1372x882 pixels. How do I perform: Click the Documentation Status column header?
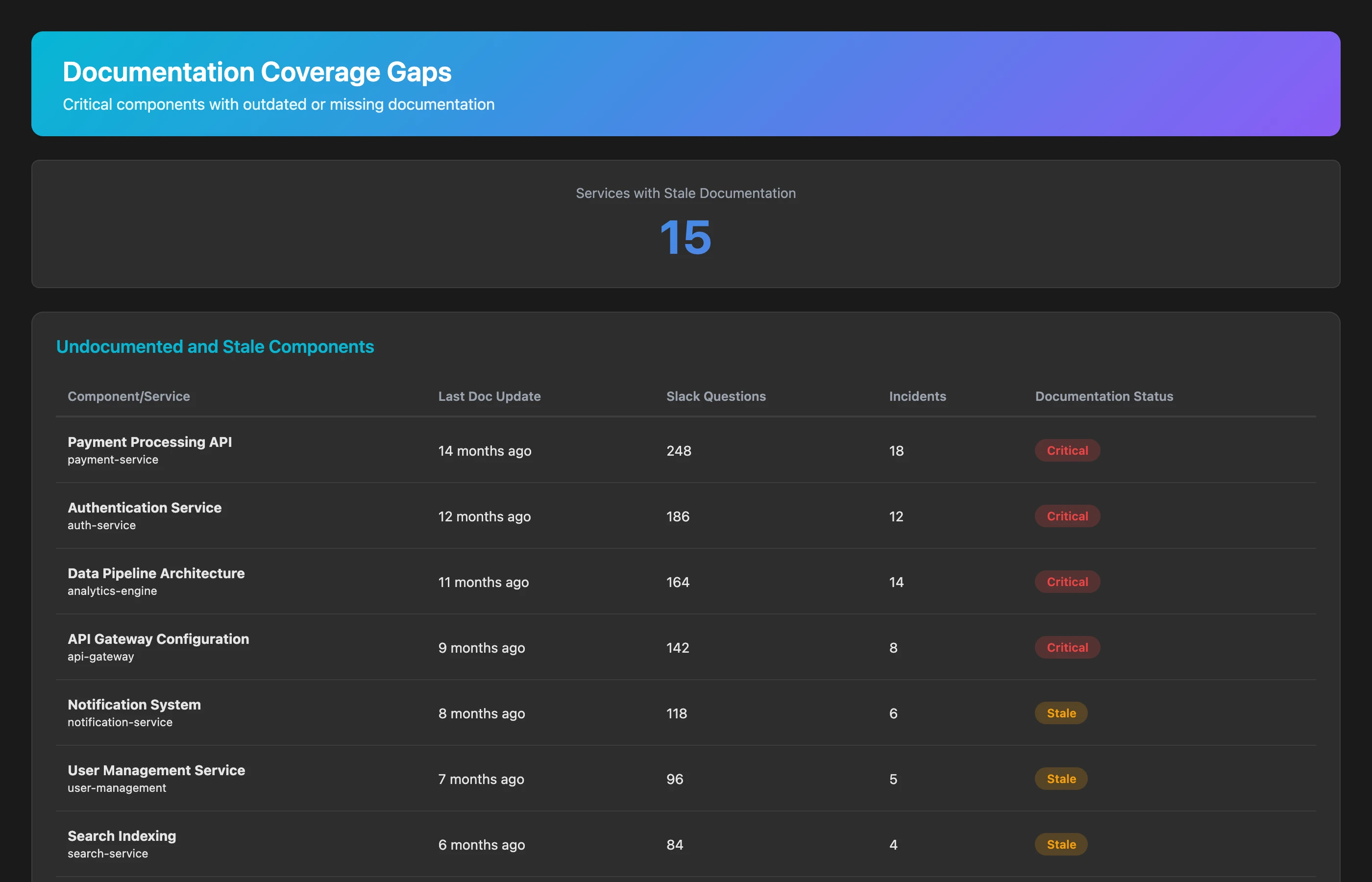pos(1104,396)
